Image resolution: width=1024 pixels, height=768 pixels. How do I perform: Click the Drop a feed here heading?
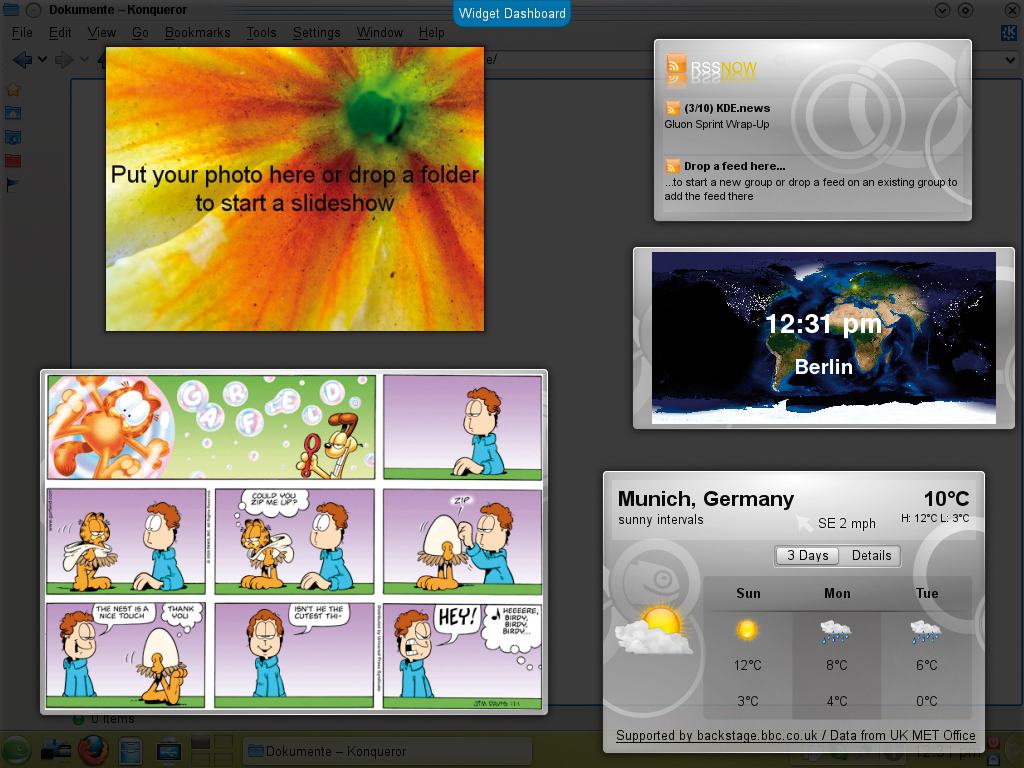[x=735, y=166]
